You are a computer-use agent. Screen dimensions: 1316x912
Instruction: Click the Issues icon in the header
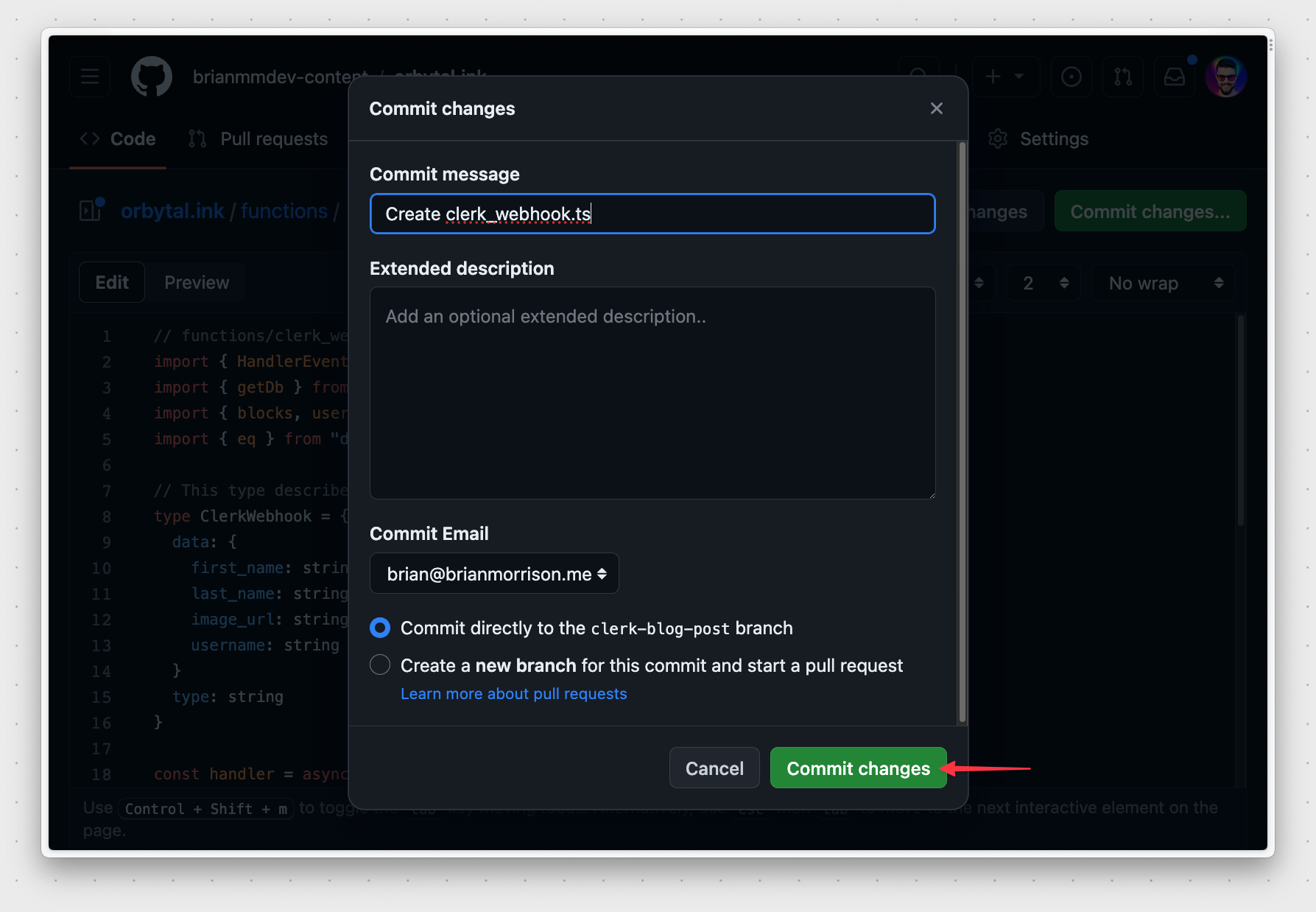tap(1072, 76)
